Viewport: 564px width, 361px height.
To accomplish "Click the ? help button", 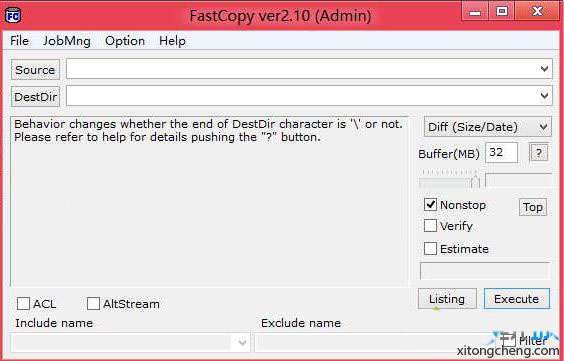I will (x=538, y=153).
